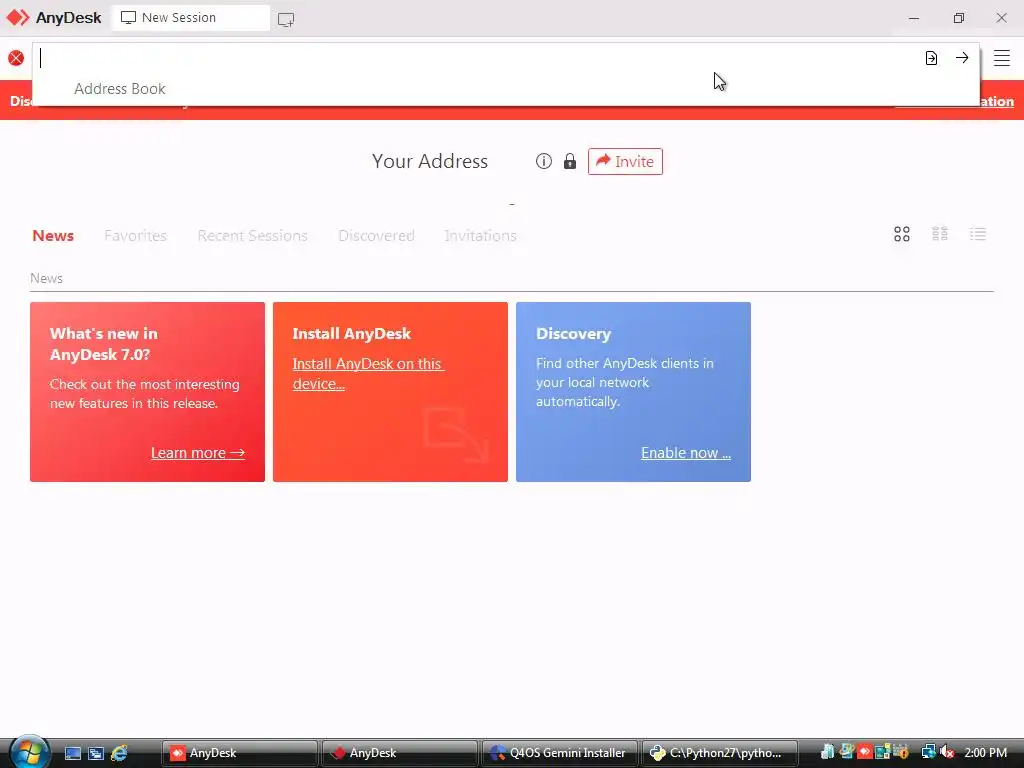
Task: Open the Favorites tab
Action: [x=135, y=236]
